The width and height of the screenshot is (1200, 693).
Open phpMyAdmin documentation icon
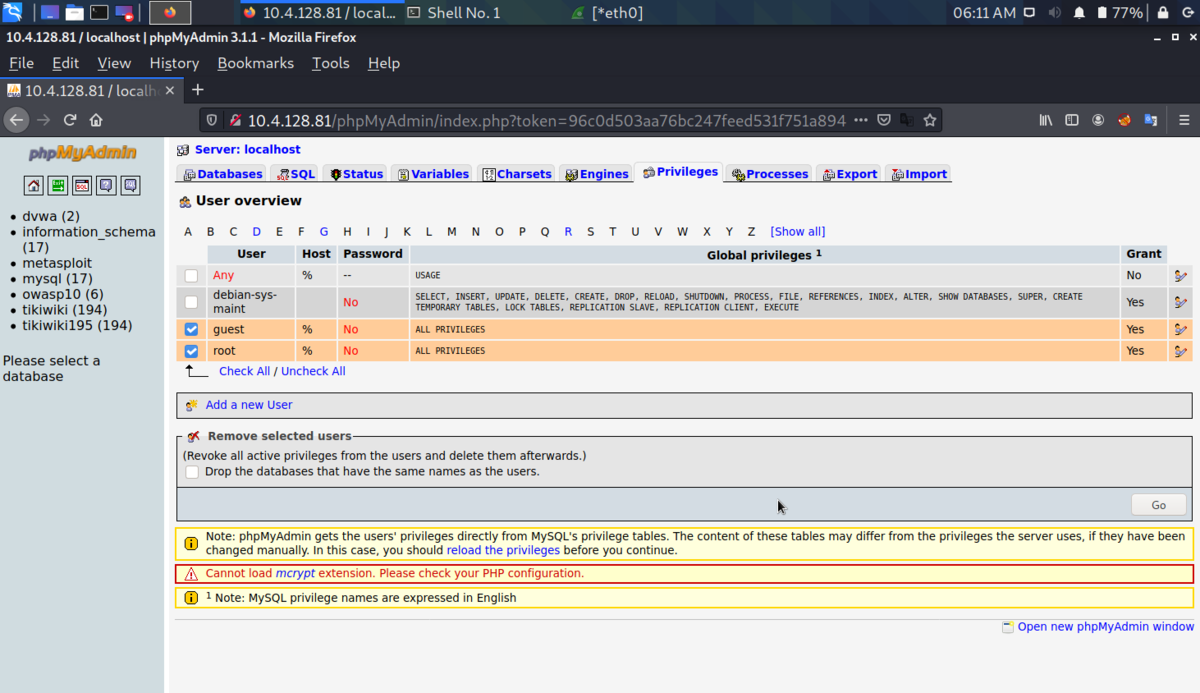106,185
